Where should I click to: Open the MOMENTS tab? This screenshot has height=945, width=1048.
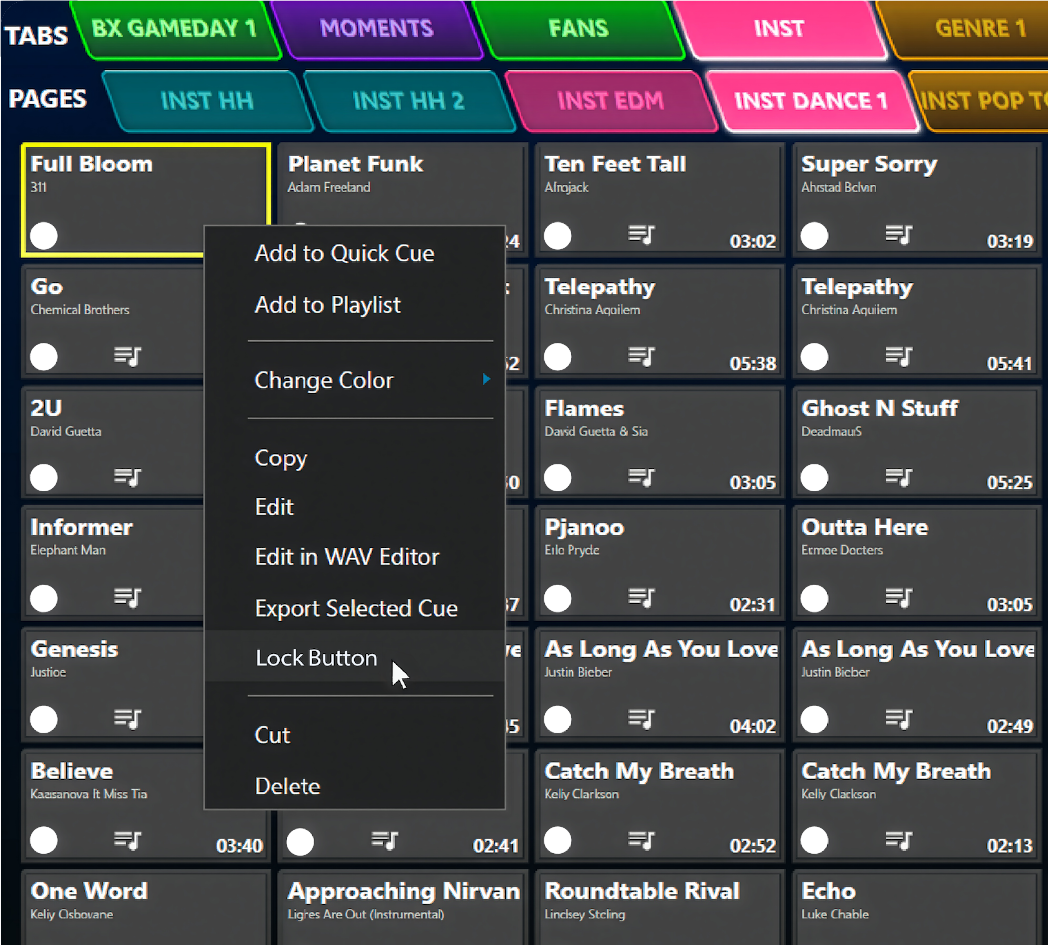click(x=377, y=29)
